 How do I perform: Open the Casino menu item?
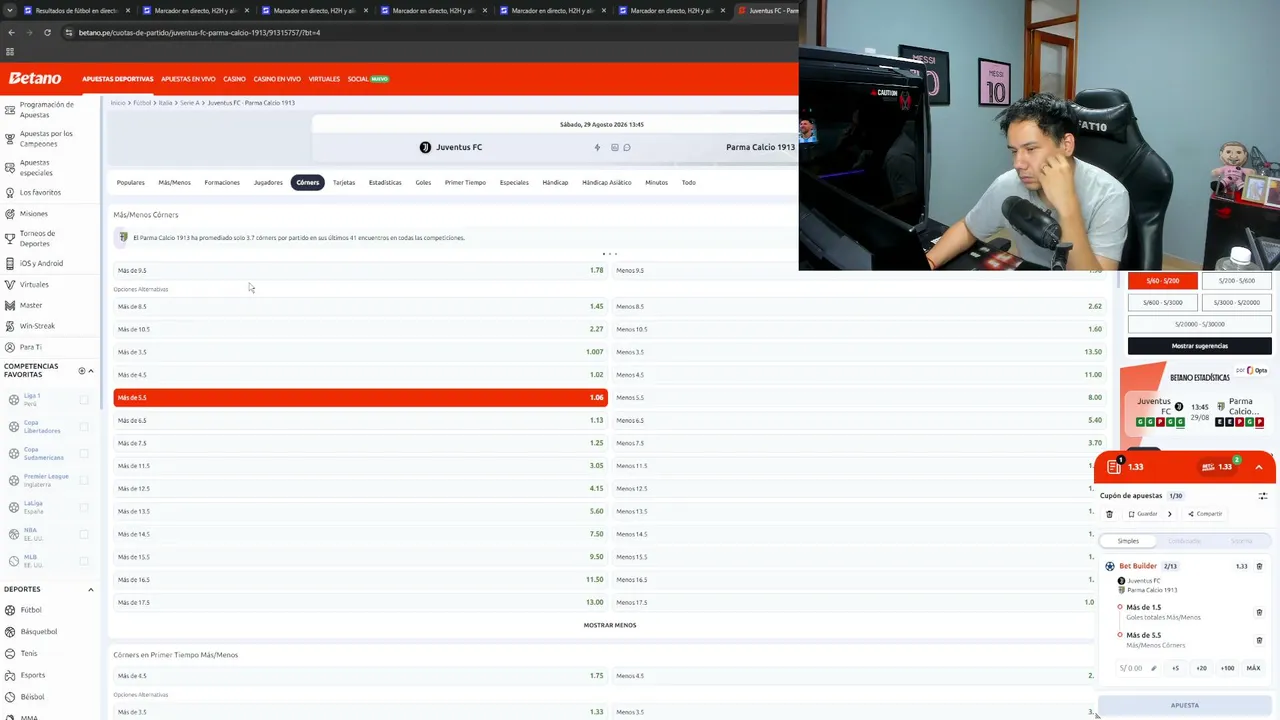coord(234,79)
